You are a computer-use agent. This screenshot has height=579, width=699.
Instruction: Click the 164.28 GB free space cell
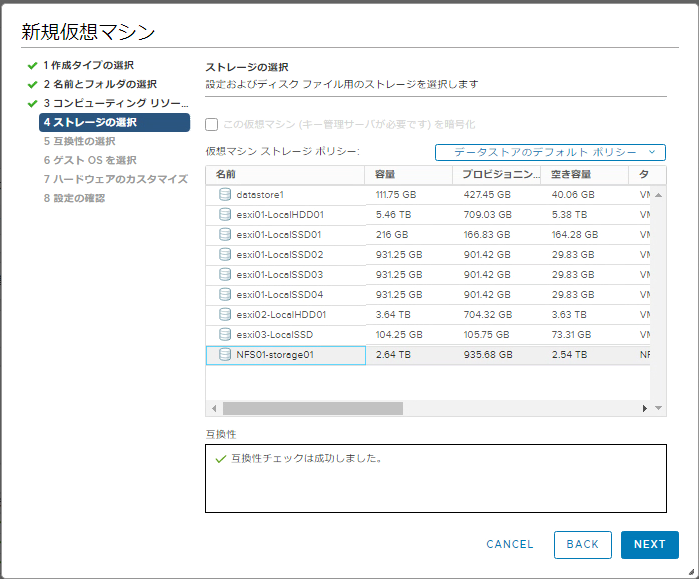pos(575,235)
